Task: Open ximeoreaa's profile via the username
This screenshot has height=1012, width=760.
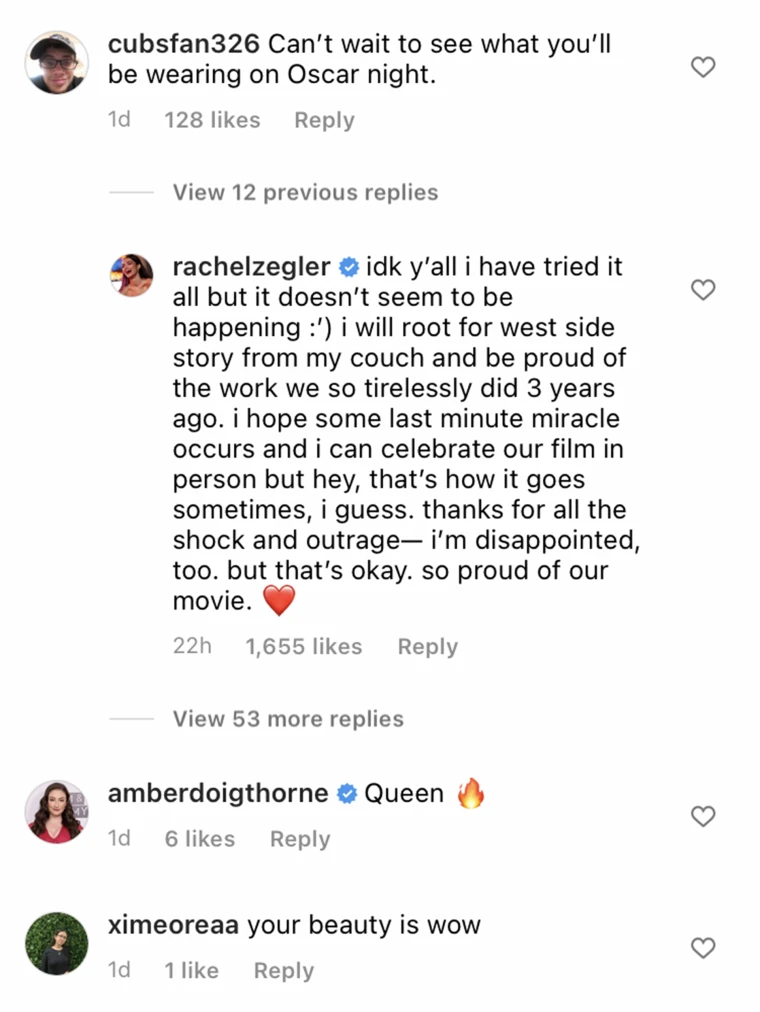Action: [171, 924]
